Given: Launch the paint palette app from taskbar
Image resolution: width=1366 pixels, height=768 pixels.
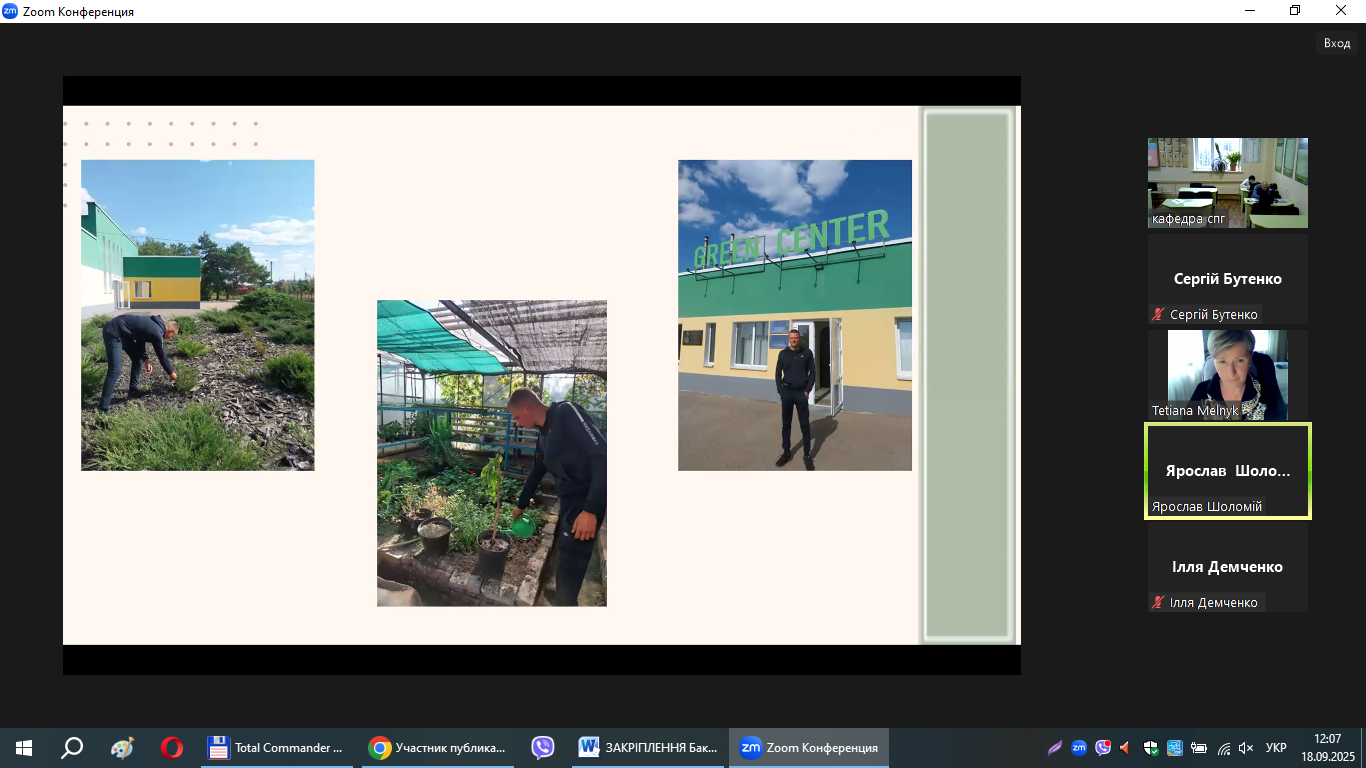Looking at the screenshot, I should pyautogui.click(x=122, y=748).
